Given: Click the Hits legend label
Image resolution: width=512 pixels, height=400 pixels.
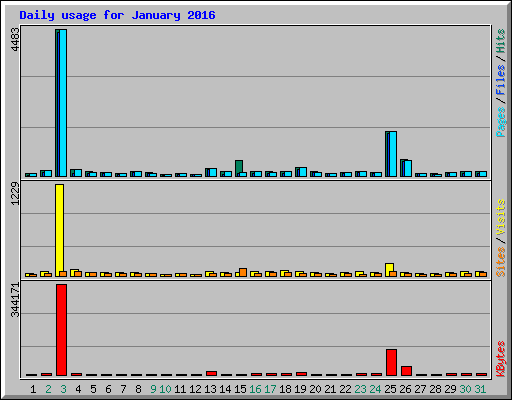Looking at the screenshot, I should [501, 41].
